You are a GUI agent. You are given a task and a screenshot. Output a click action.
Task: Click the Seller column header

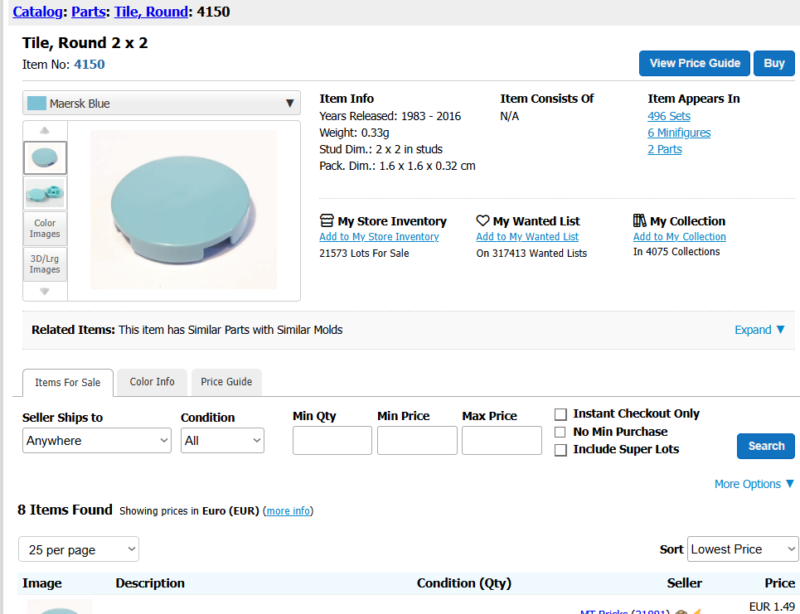[x=684, y=583]
